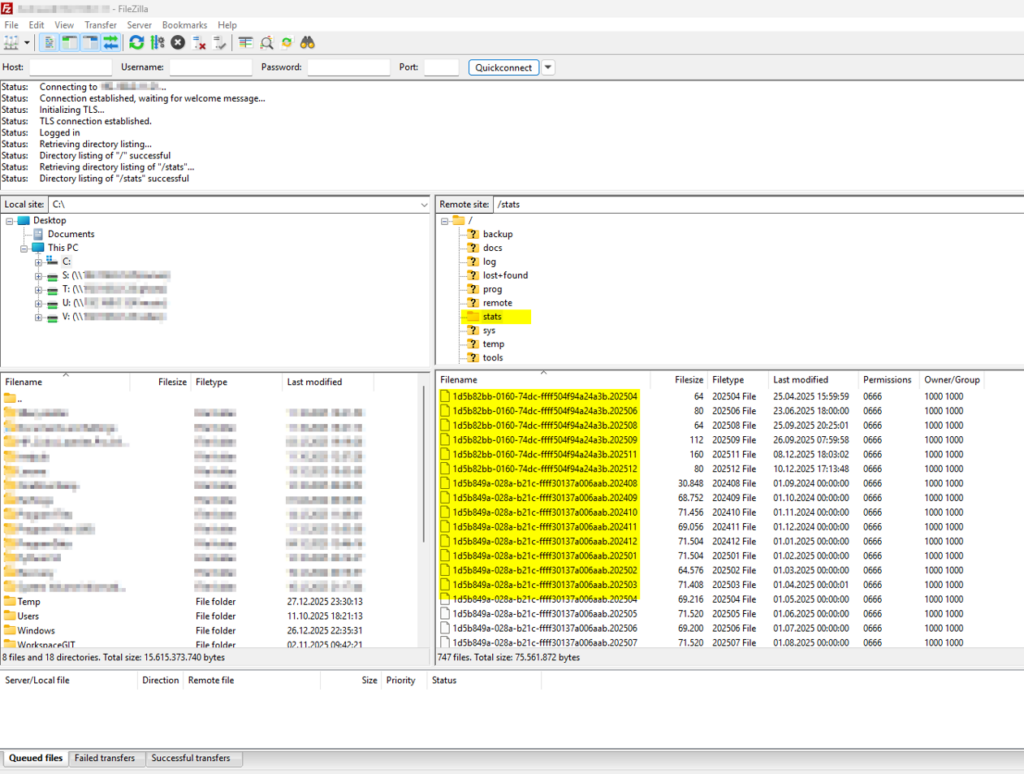Click the refresh file lists icon
Screen dimensions: 1024x774
tap(137, 43)
